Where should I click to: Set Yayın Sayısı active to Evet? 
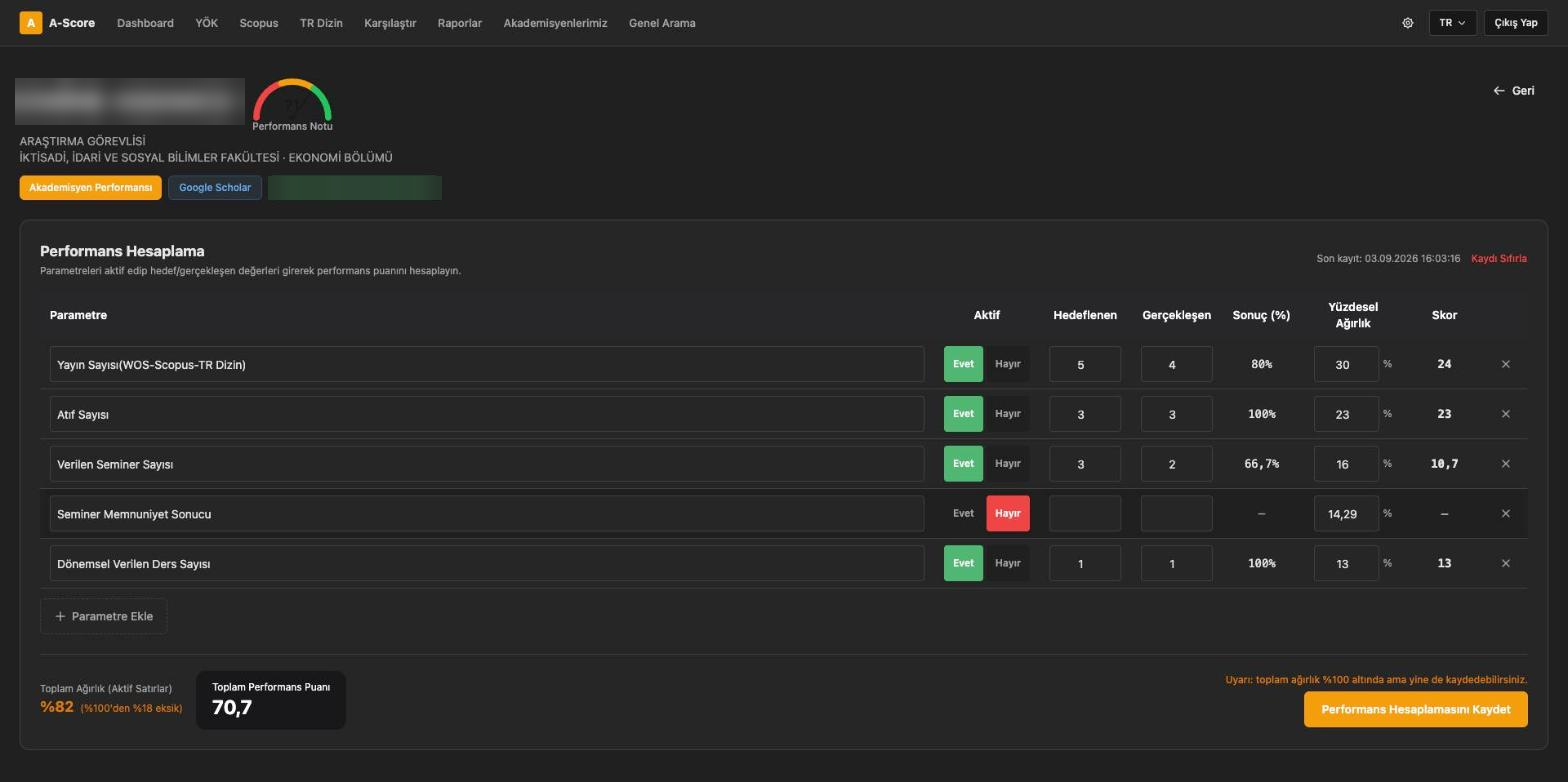[963, 364]
